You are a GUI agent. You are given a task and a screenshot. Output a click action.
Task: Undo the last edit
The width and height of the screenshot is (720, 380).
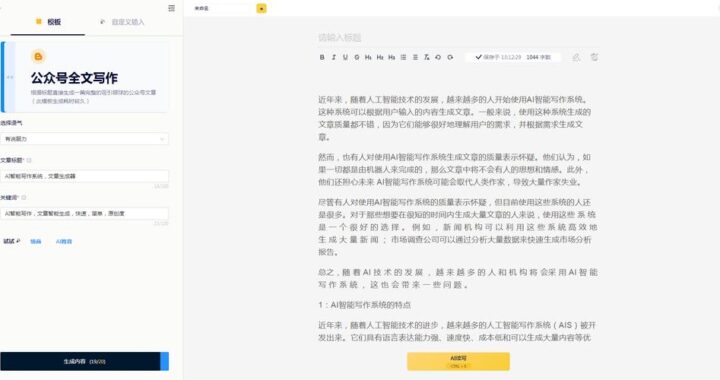(438, 57)
